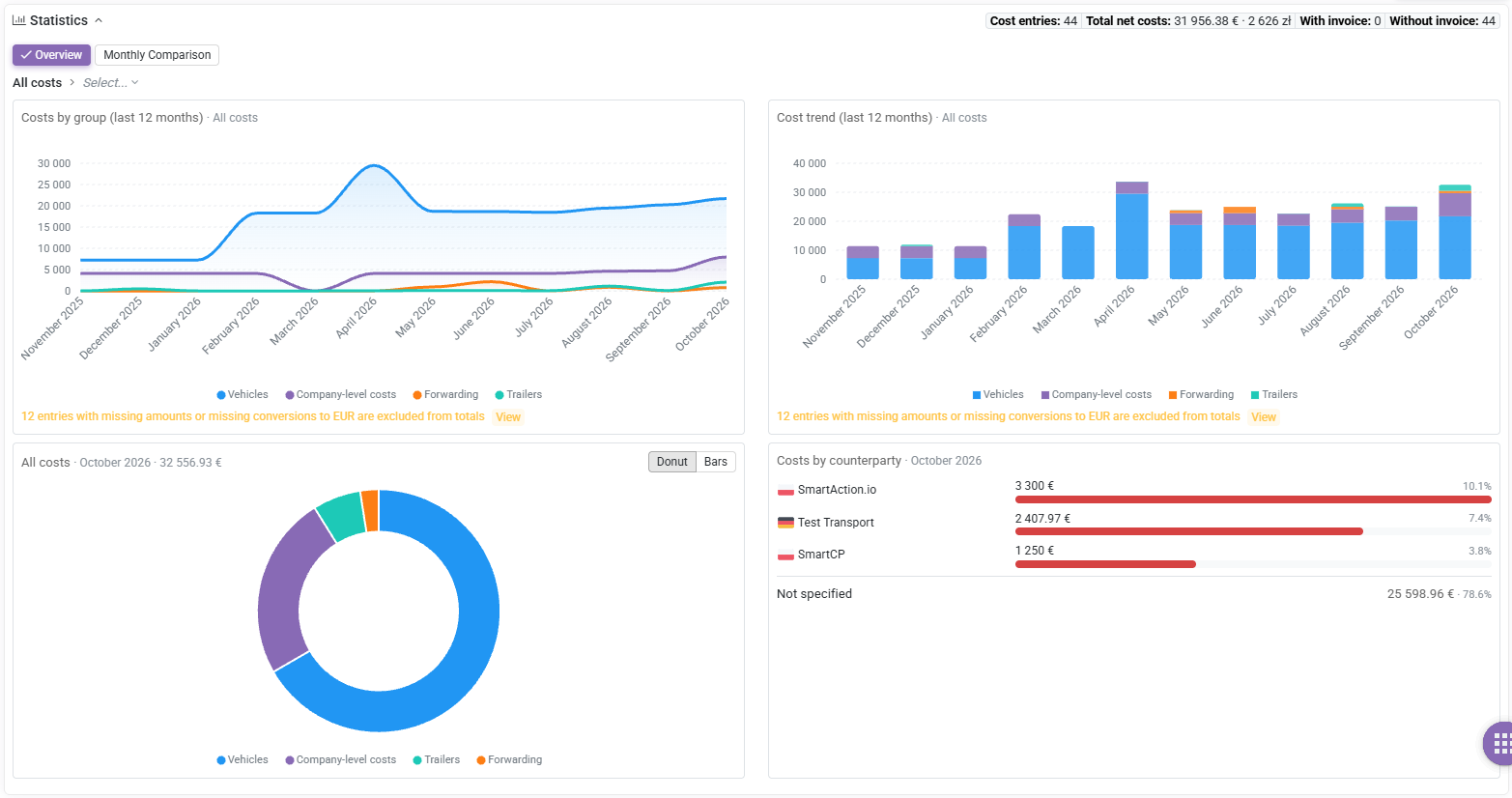Open View link under Costs by group chart

tap(508, 417)
